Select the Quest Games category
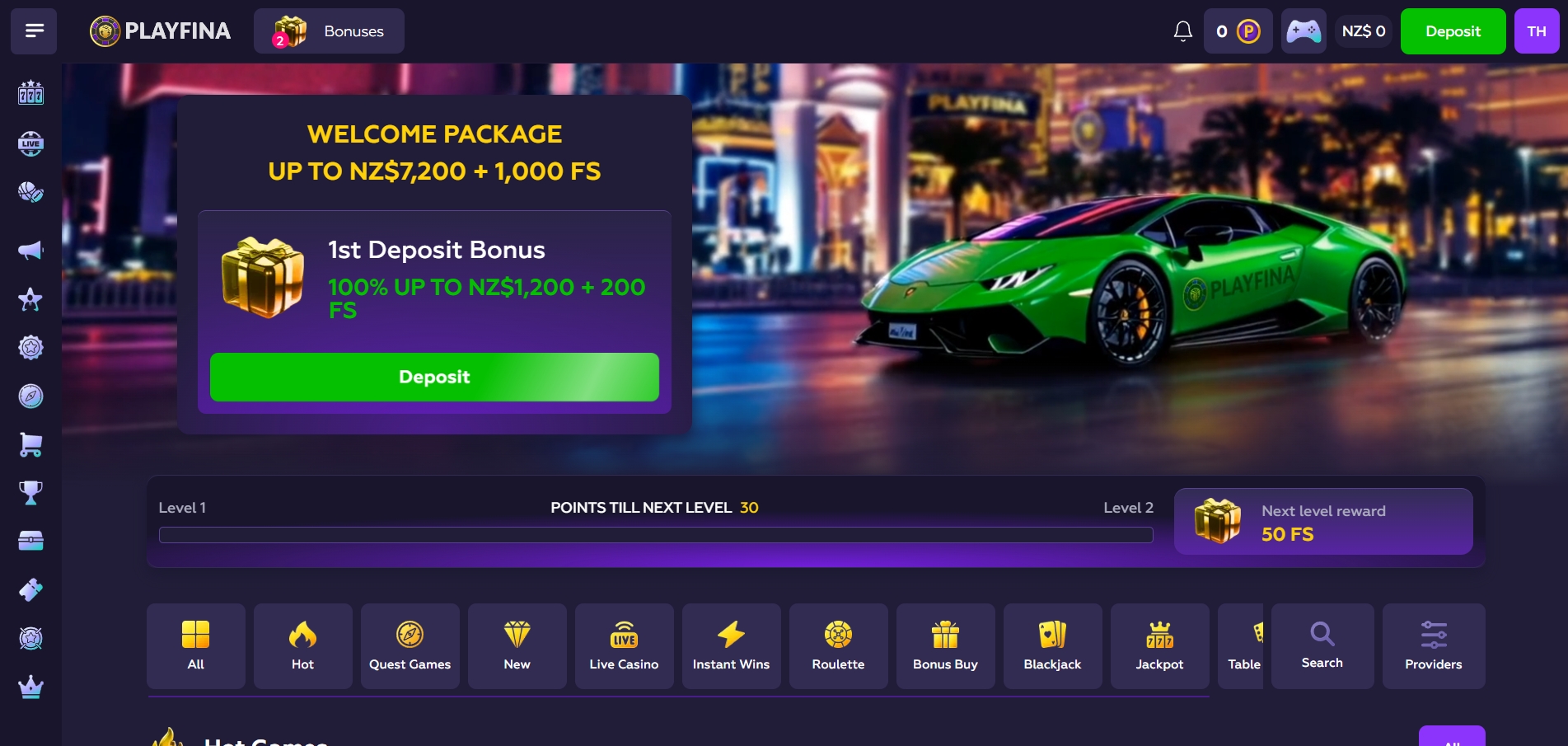 410,646
